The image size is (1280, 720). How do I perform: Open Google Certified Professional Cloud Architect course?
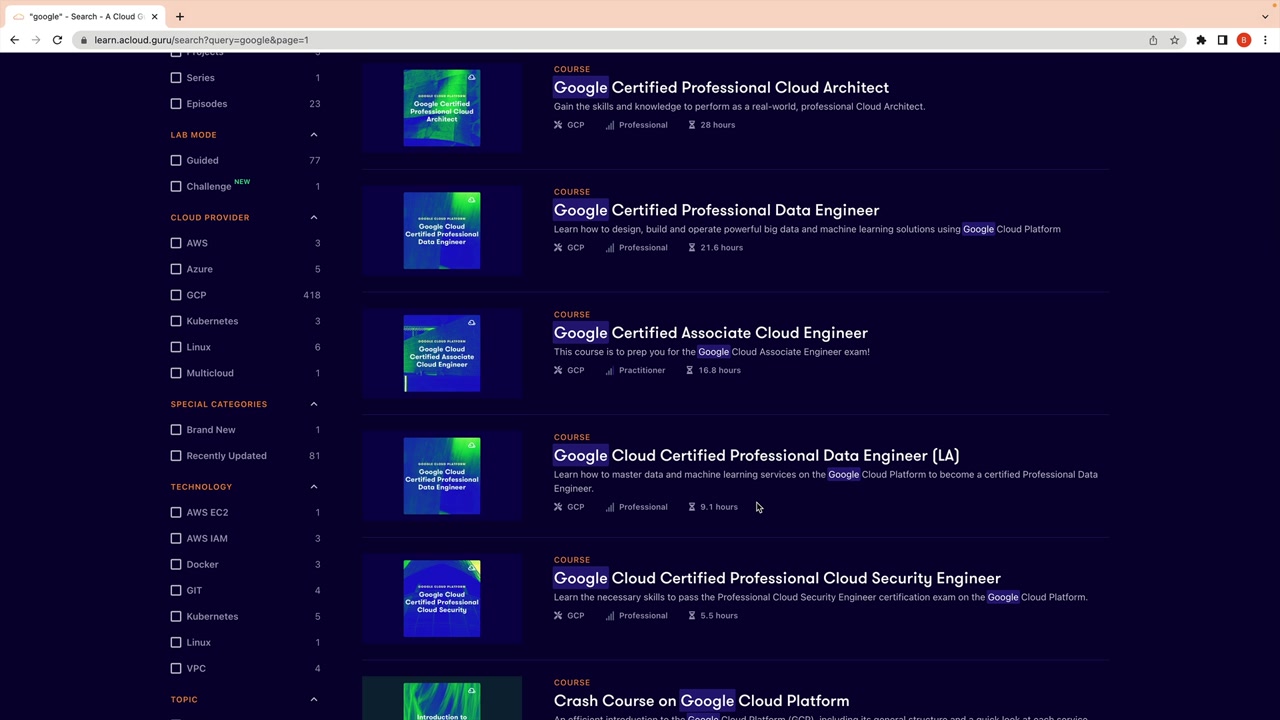721,87
